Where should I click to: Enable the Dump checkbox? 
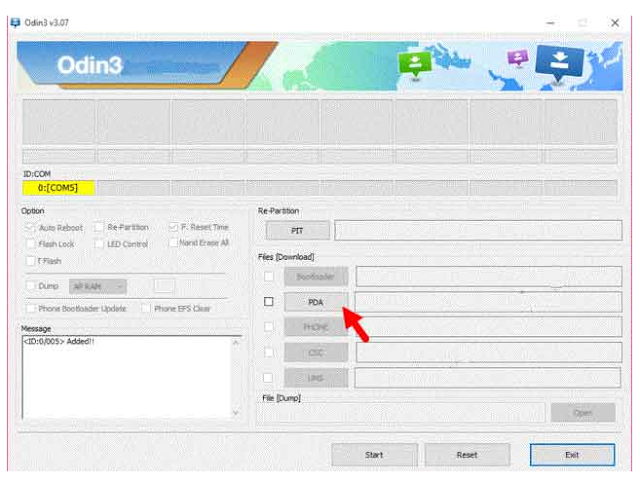(31, 286)
